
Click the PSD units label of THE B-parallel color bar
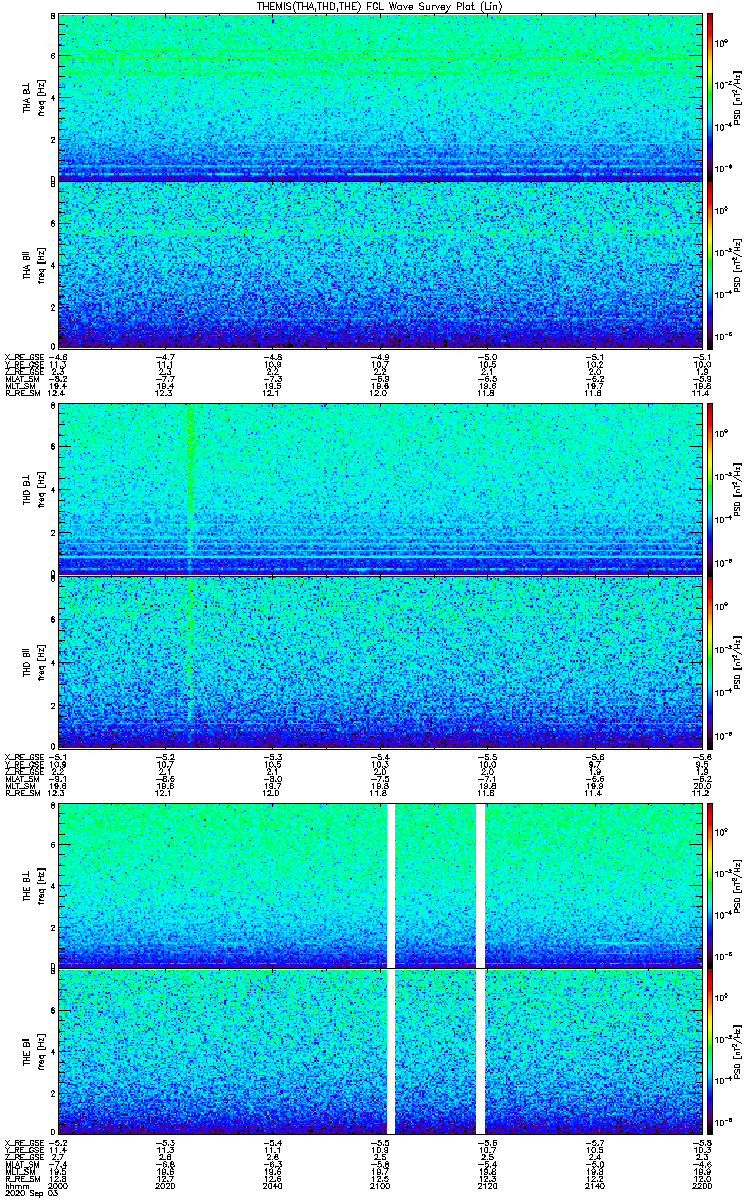(738, 1051)
